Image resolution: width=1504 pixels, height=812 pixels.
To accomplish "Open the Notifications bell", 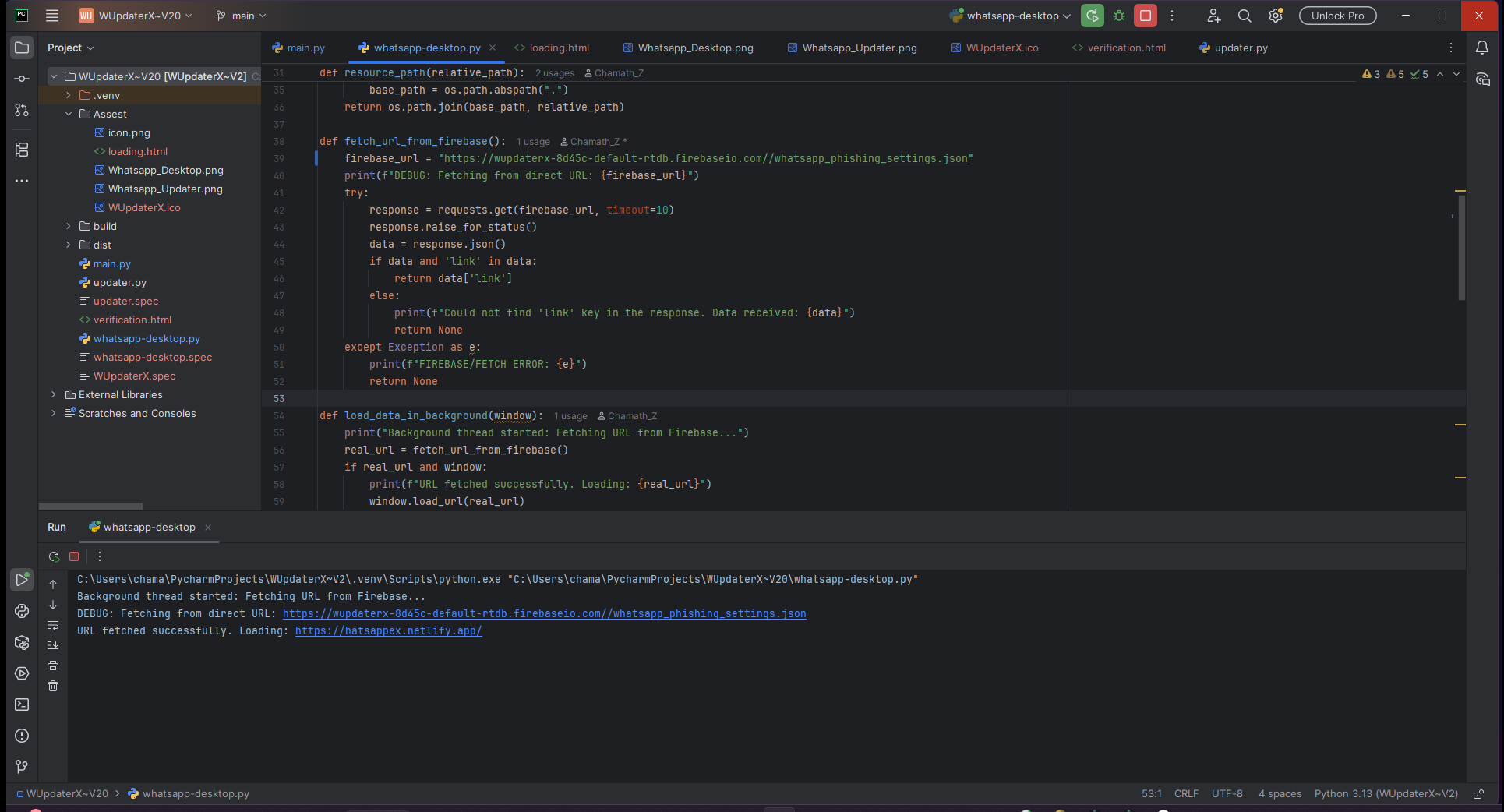I will click(x=1482, y=48).
